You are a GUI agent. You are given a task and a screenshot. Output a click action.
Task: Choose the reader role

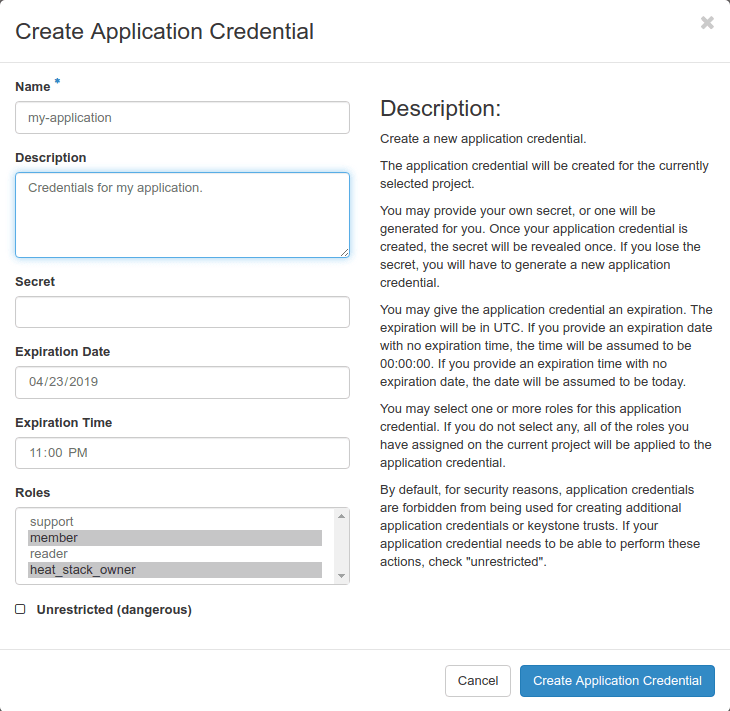(49, 554)
